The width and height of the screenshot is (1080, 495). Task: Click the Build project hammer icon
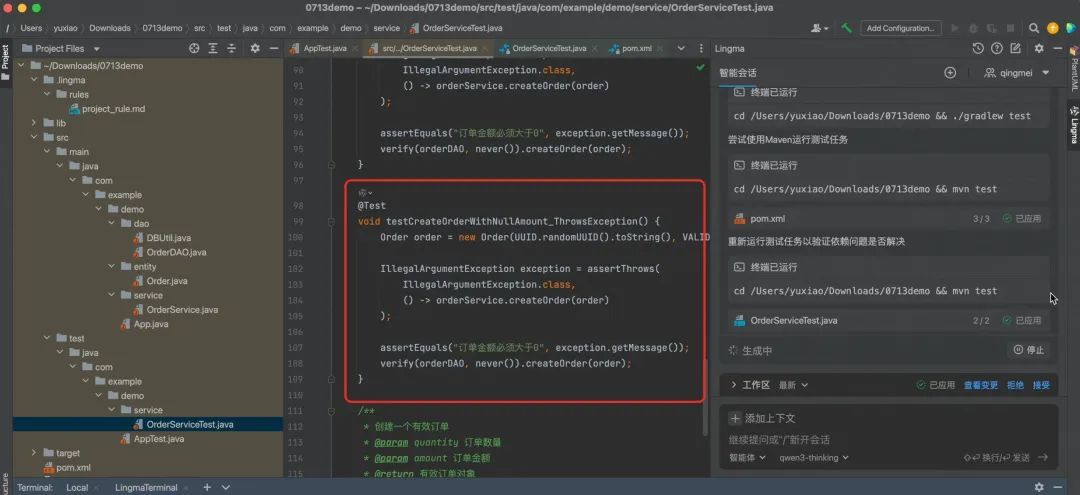(847, 28)
